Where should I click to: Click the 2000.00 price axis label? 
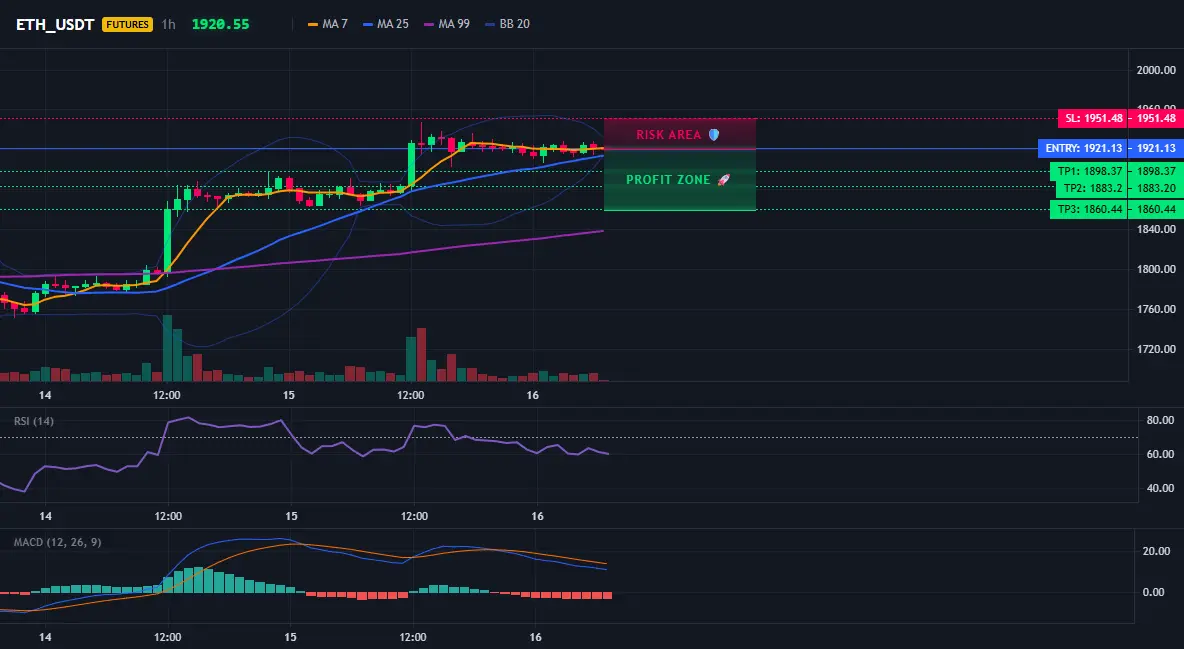pyautogui.click(x=1156, y=70)
